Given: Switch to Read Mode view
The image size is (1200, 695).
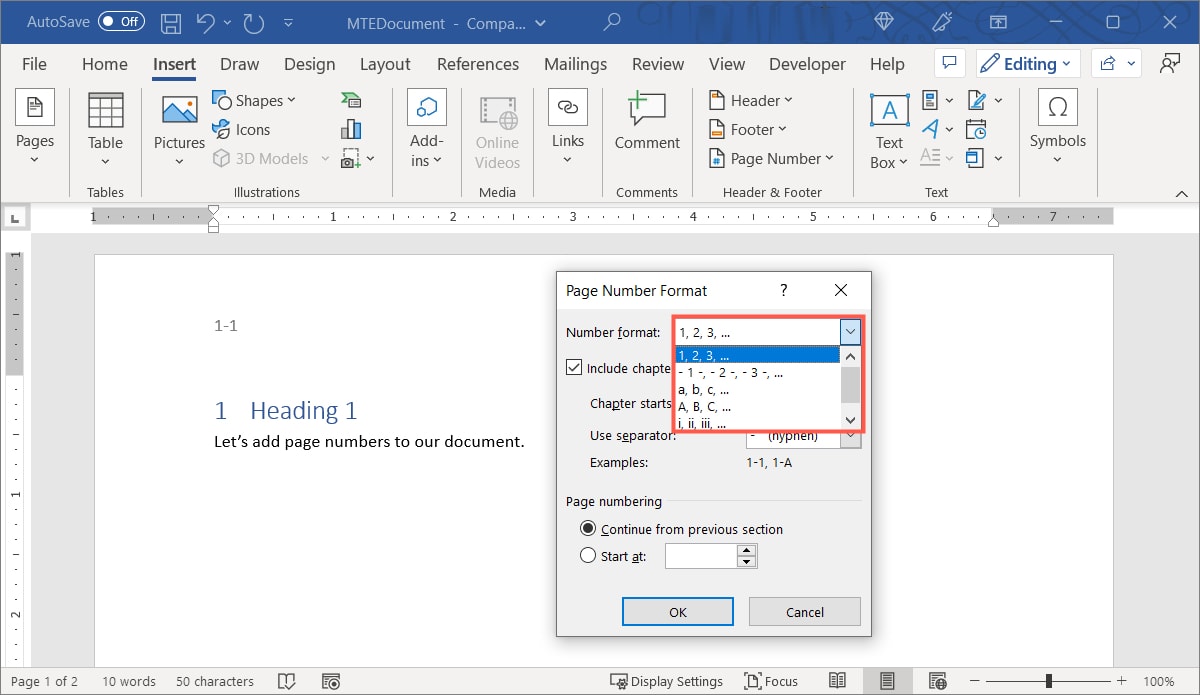Looking at the screenshot, I should click(838, 681).
